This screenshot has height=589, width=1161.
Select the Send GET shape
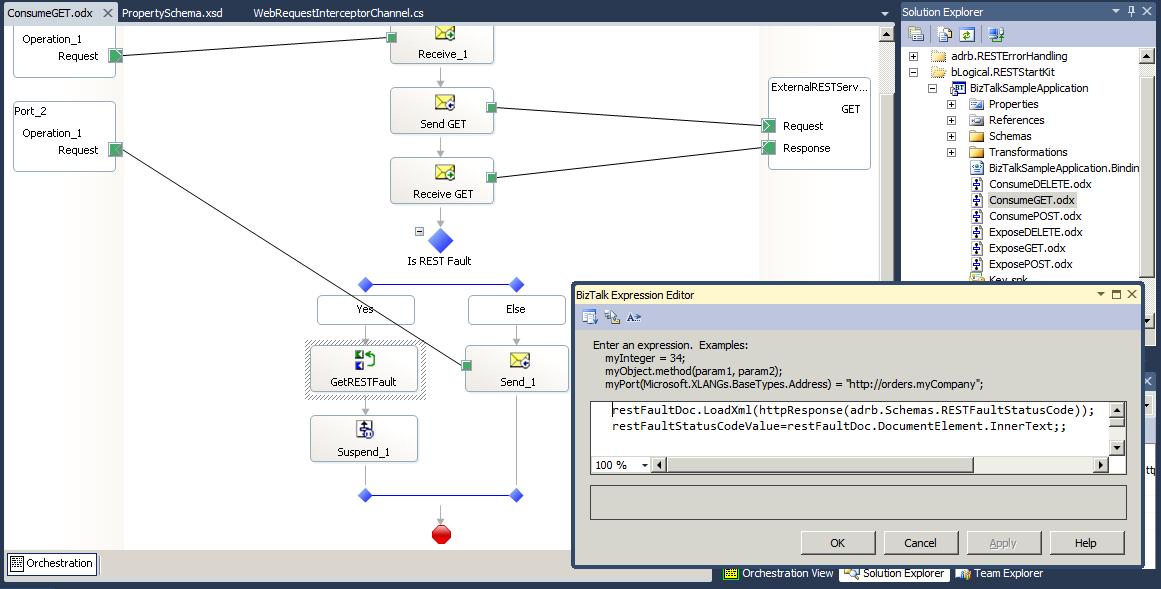click(x=442, y=111)
